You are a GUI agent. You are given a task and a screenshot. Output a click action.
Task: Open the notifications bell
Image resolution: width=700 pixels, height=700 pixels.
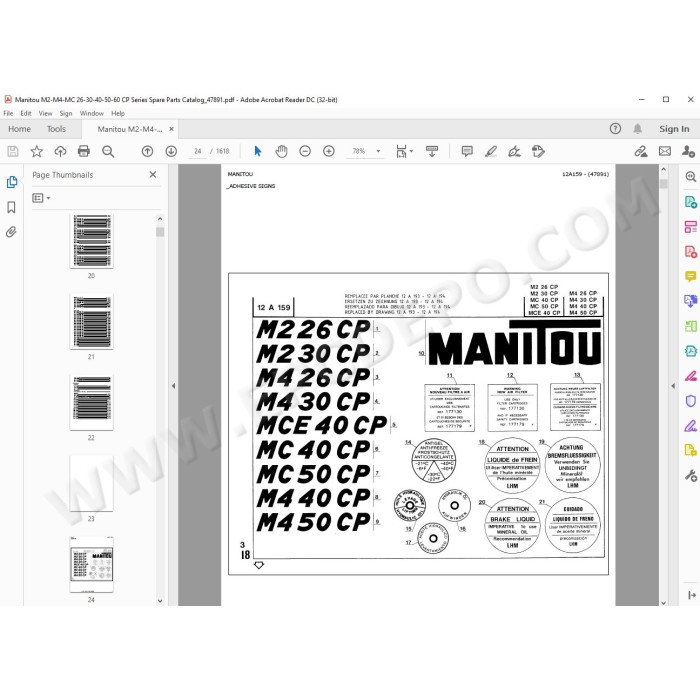coord(638,129)
